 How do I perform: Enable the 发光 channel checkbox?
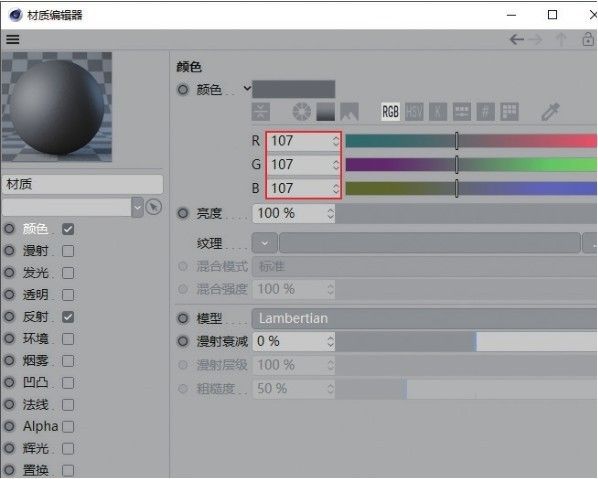point(68,273)
